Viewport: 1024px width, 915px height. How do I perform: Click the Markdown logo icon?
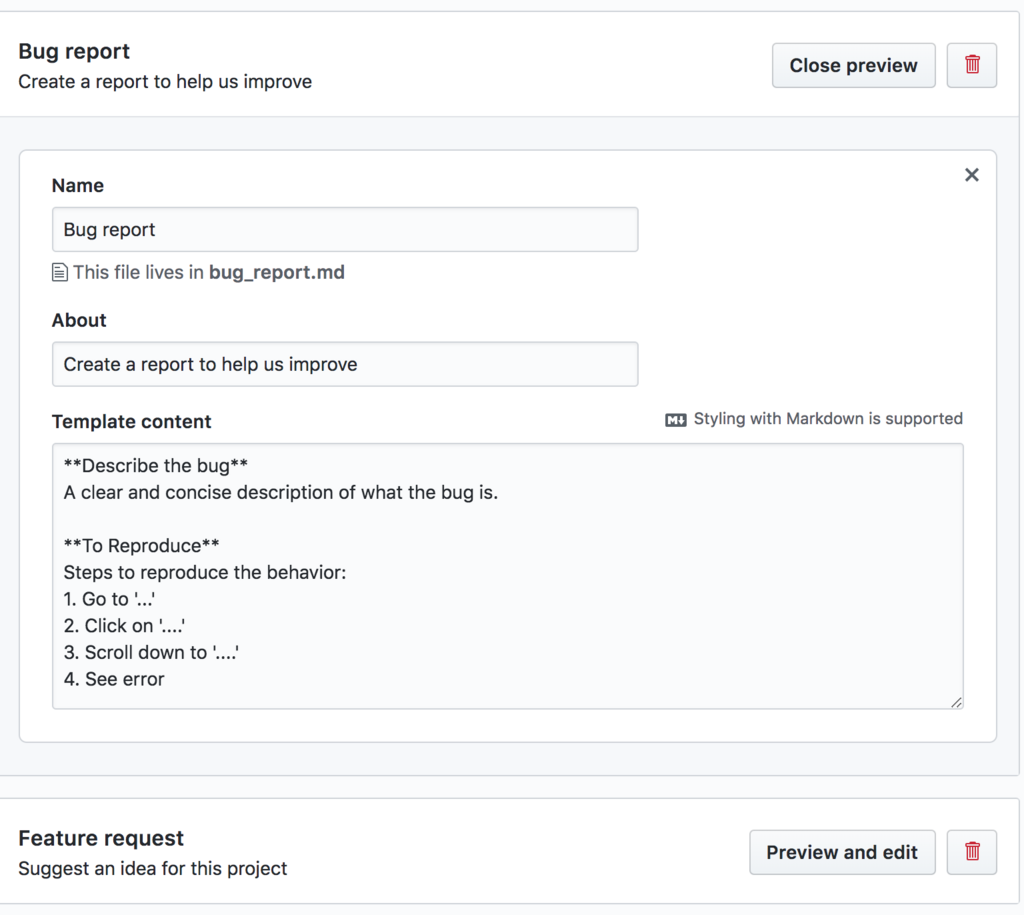click(x=676, y=420)
